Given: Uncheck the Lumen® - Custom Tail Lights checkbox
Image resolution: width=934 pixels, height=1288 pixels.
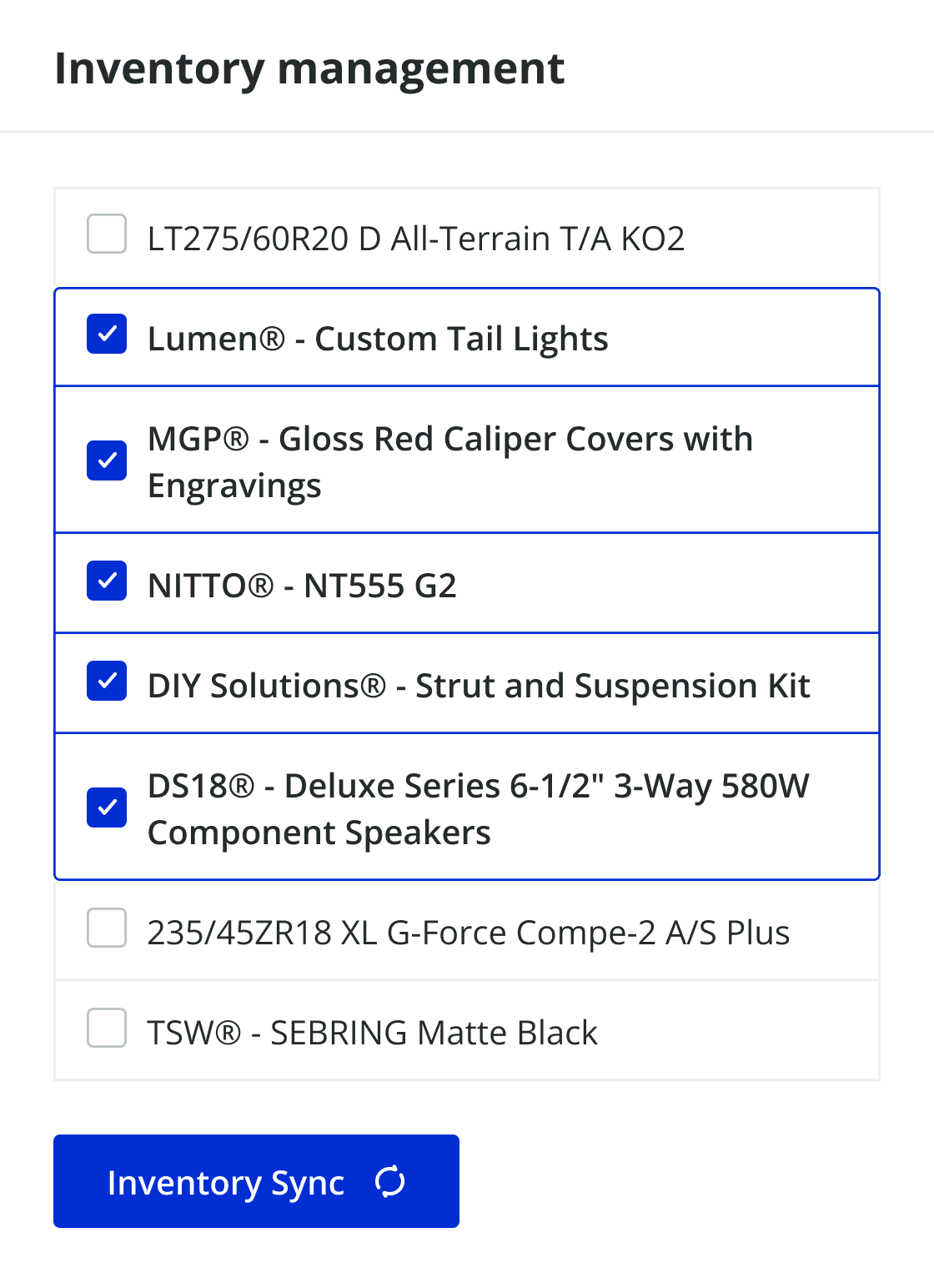Looking at the screenshot, I should (106, 334).
